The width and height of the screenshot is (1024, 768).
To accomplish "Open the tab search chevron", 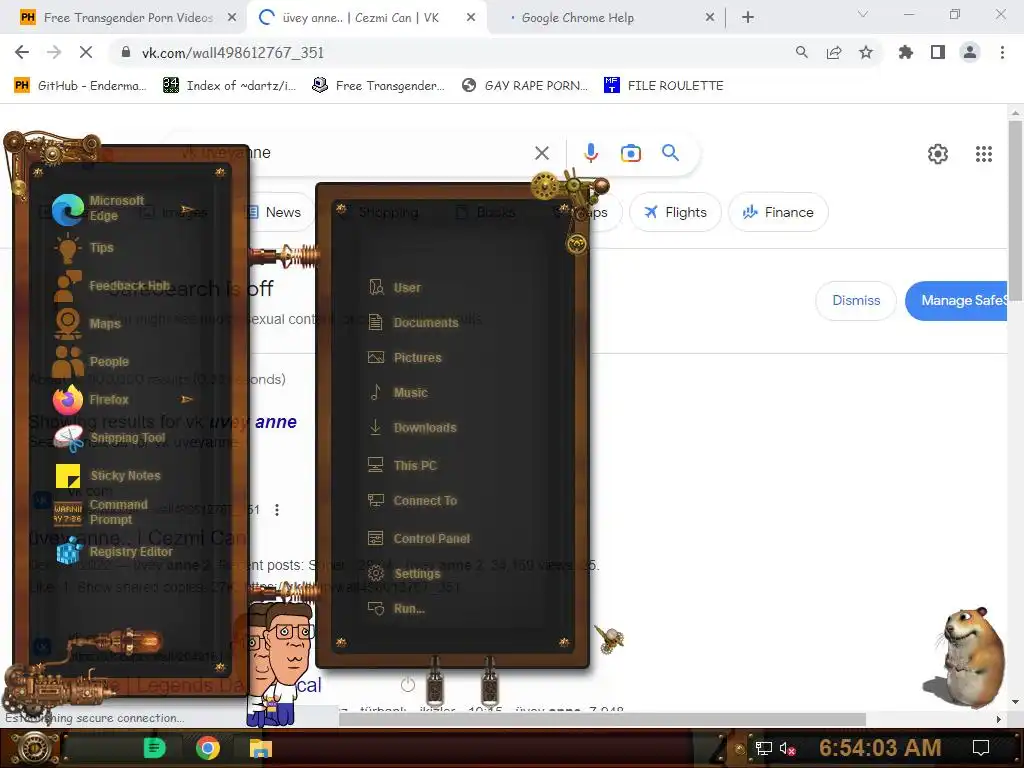I will pos(863,14).
